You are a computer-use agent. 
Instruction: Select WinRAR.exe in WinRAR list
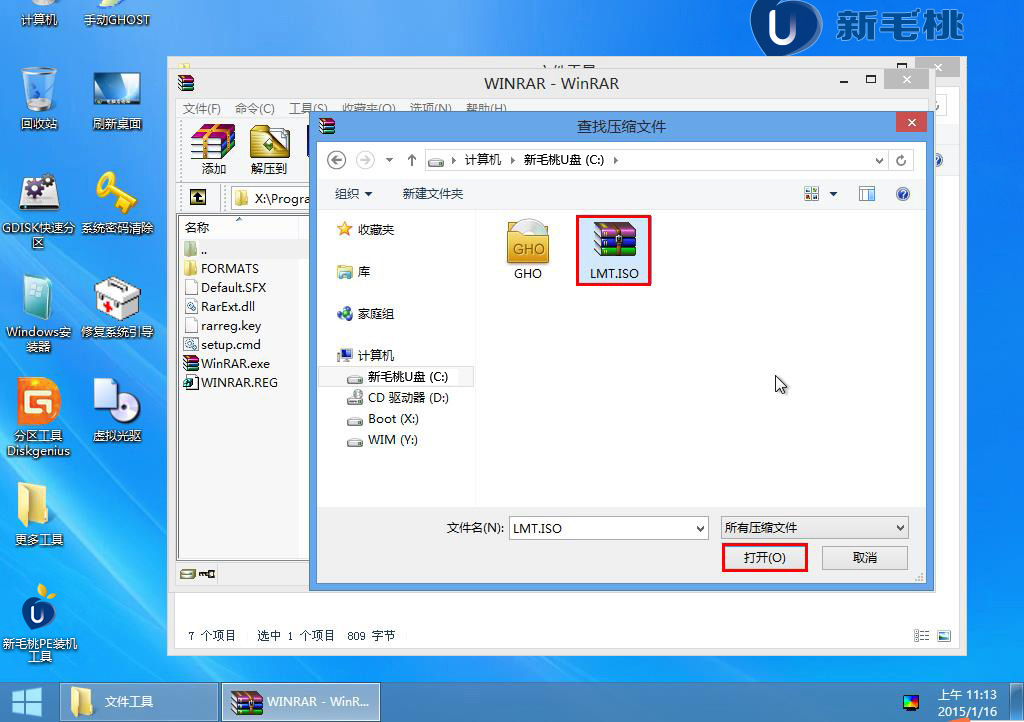point(227,364)
